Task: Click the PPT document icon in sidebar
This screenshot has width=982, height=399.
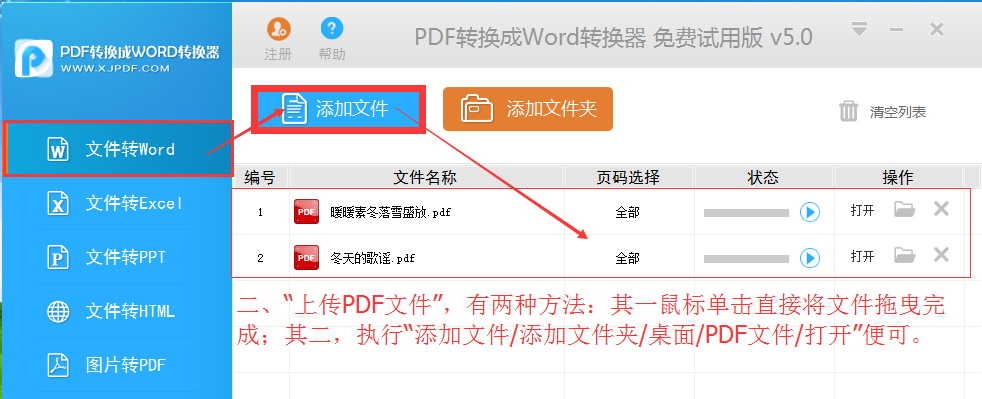Action: [x=58, y=257]
